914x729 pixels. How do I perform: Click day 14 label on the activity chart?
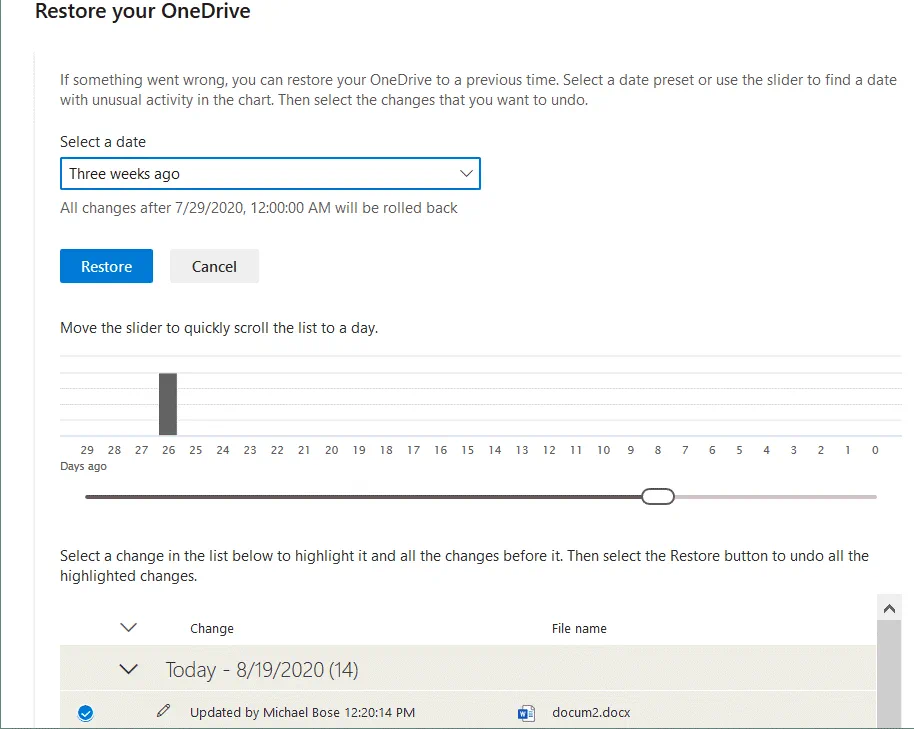coord(494,450)
